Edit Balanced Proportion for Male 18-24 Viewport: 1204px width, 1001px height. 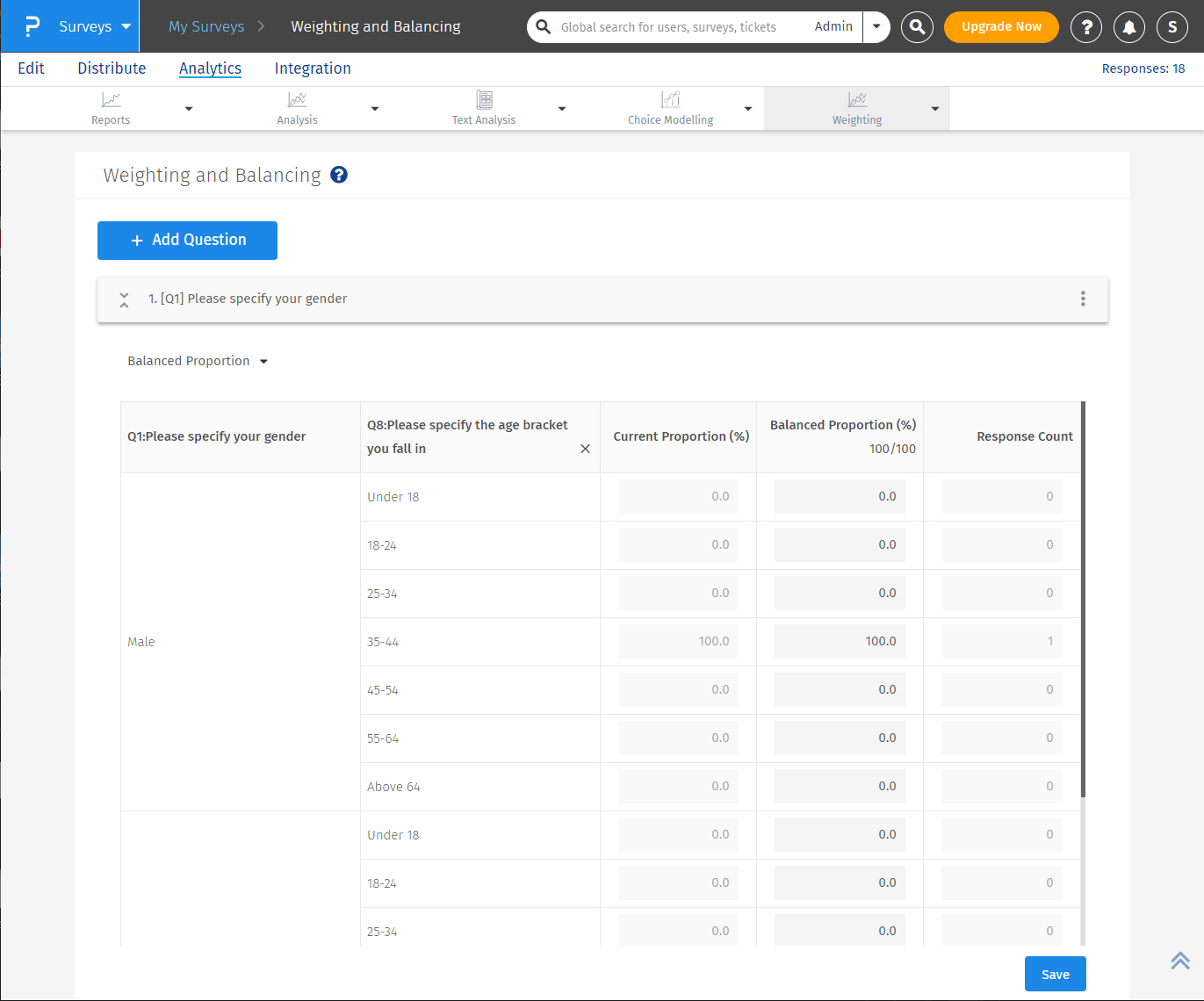840,545
